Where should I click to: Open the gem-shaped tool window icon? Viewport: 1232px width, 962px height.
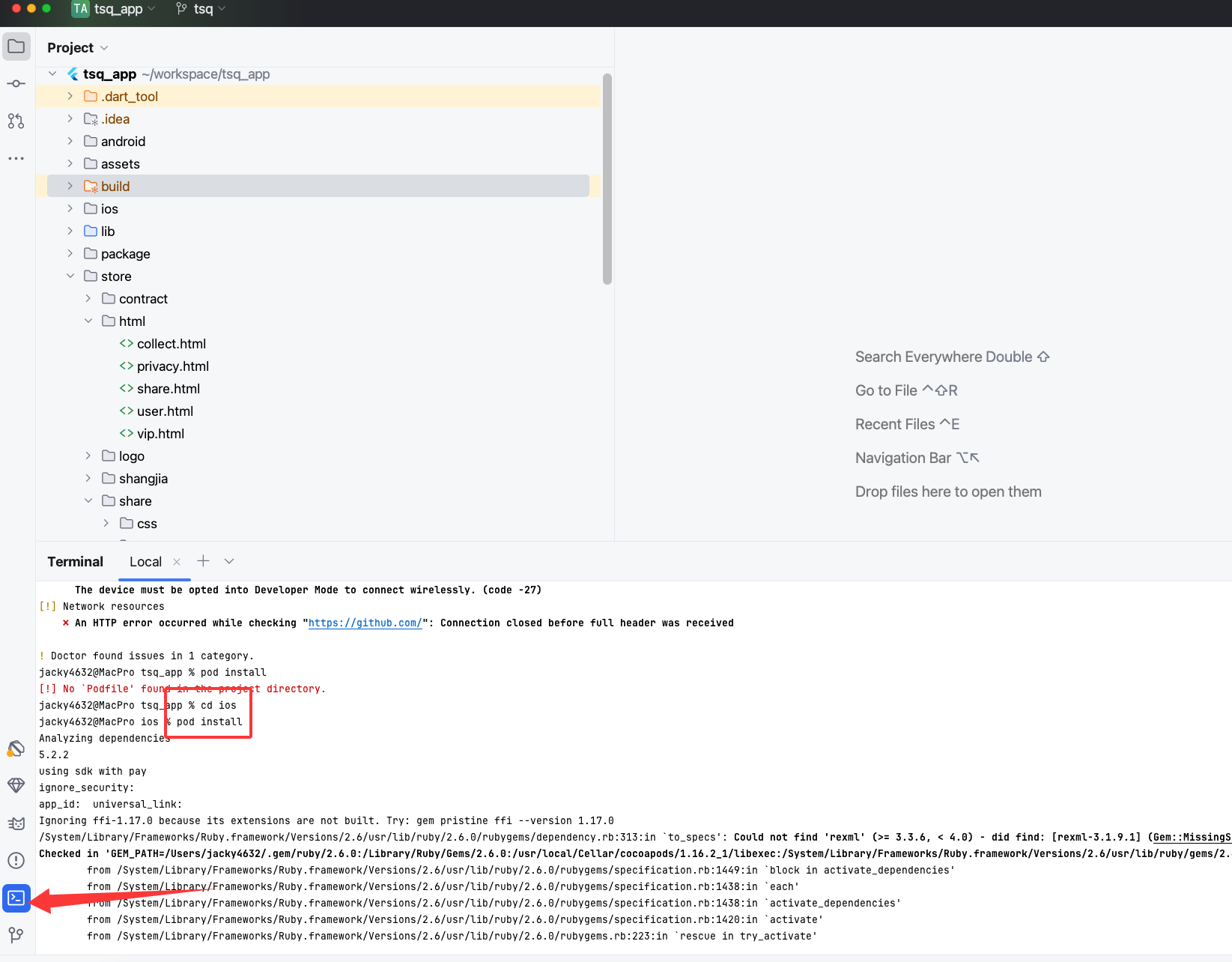coord(16,785)
